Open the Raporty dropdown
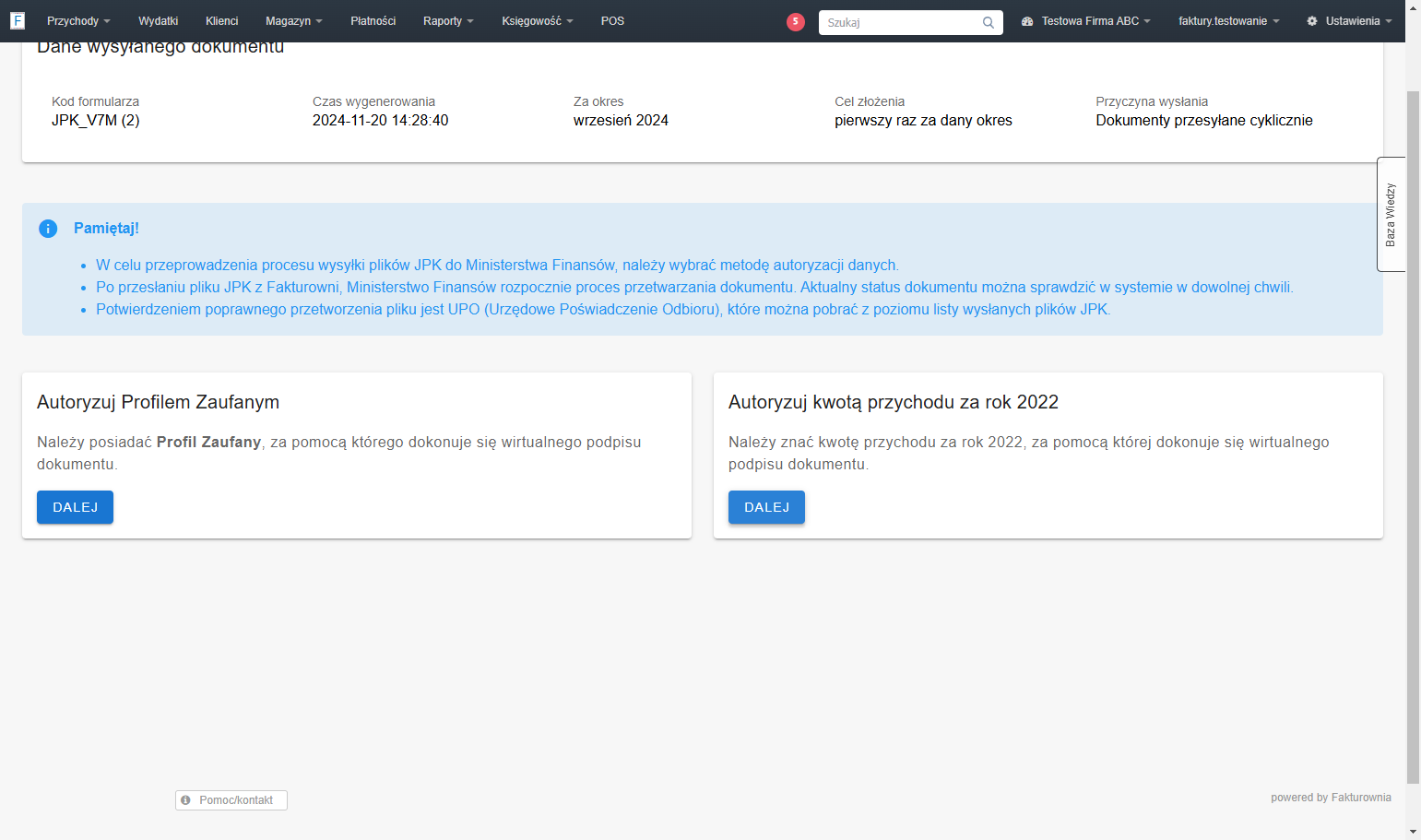Image resolution: width=1421 pixels, height=840 pixels. click(x=448, y=21)
